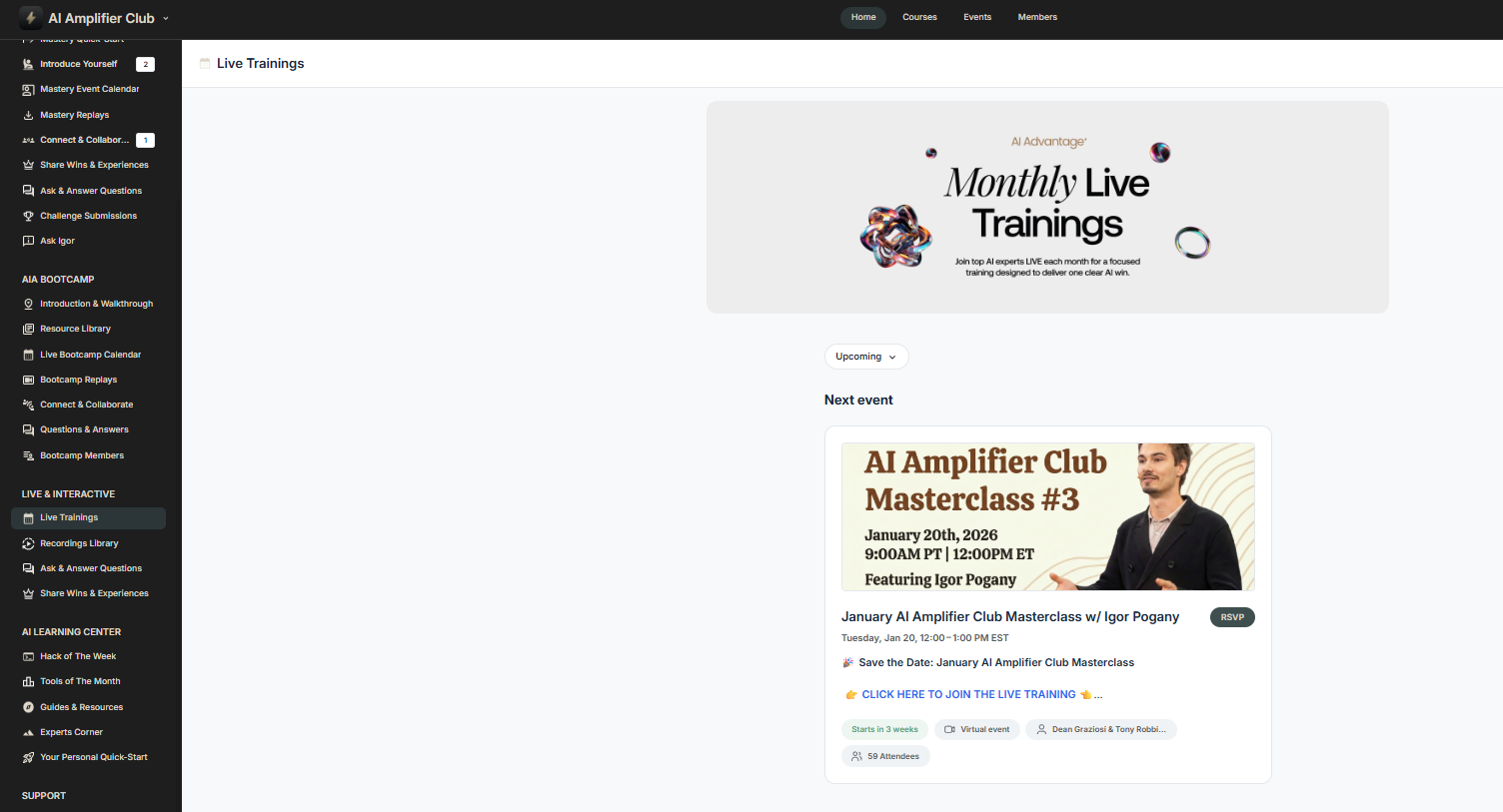
Task: Select the Mastery Replays download icon
Action: pyautogui.click(x=28, y=114)
